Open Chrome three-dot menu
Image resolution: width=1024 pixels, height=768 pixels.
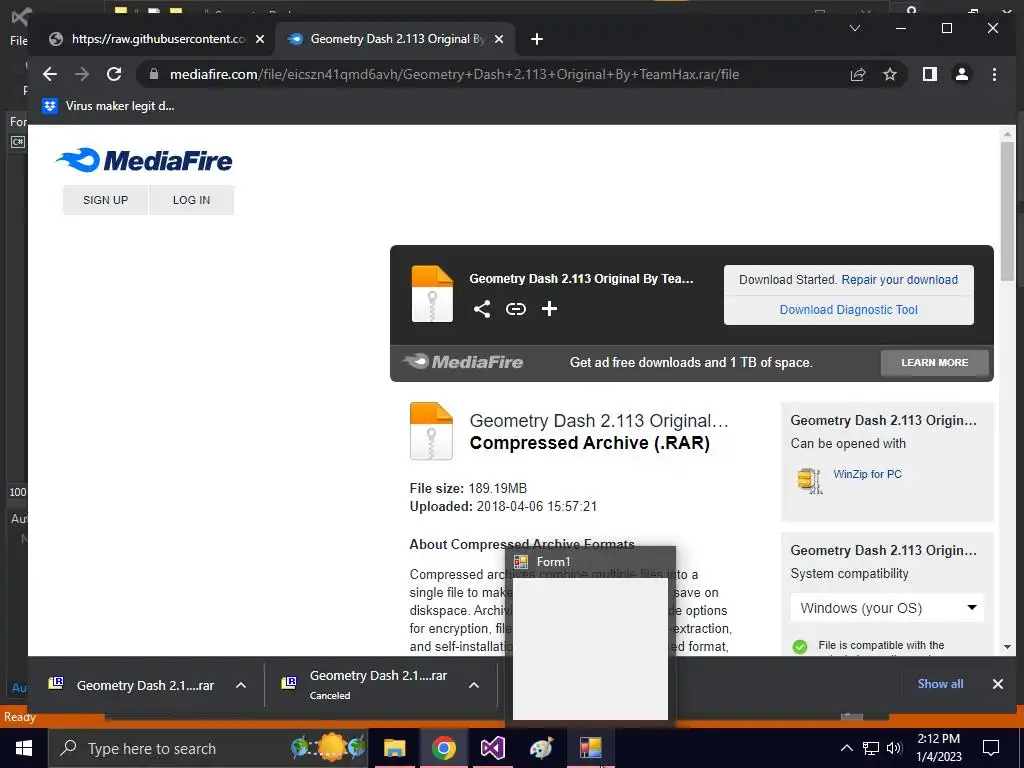click(994, 74)
